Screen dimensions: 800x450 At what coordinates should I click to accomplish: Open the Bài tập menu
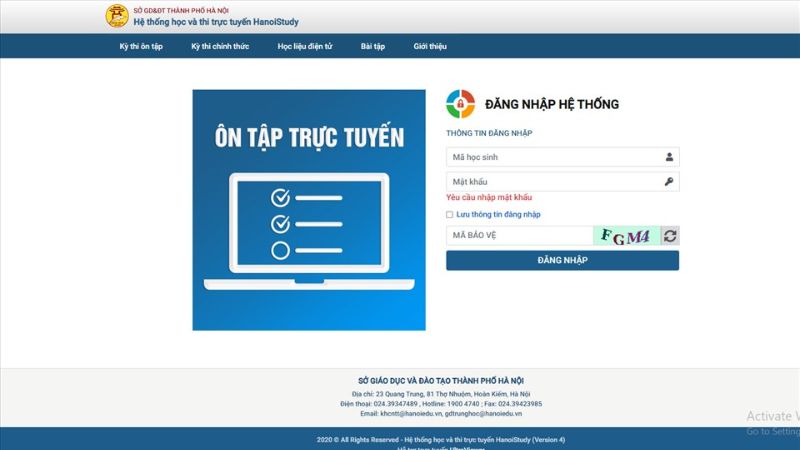372,46
